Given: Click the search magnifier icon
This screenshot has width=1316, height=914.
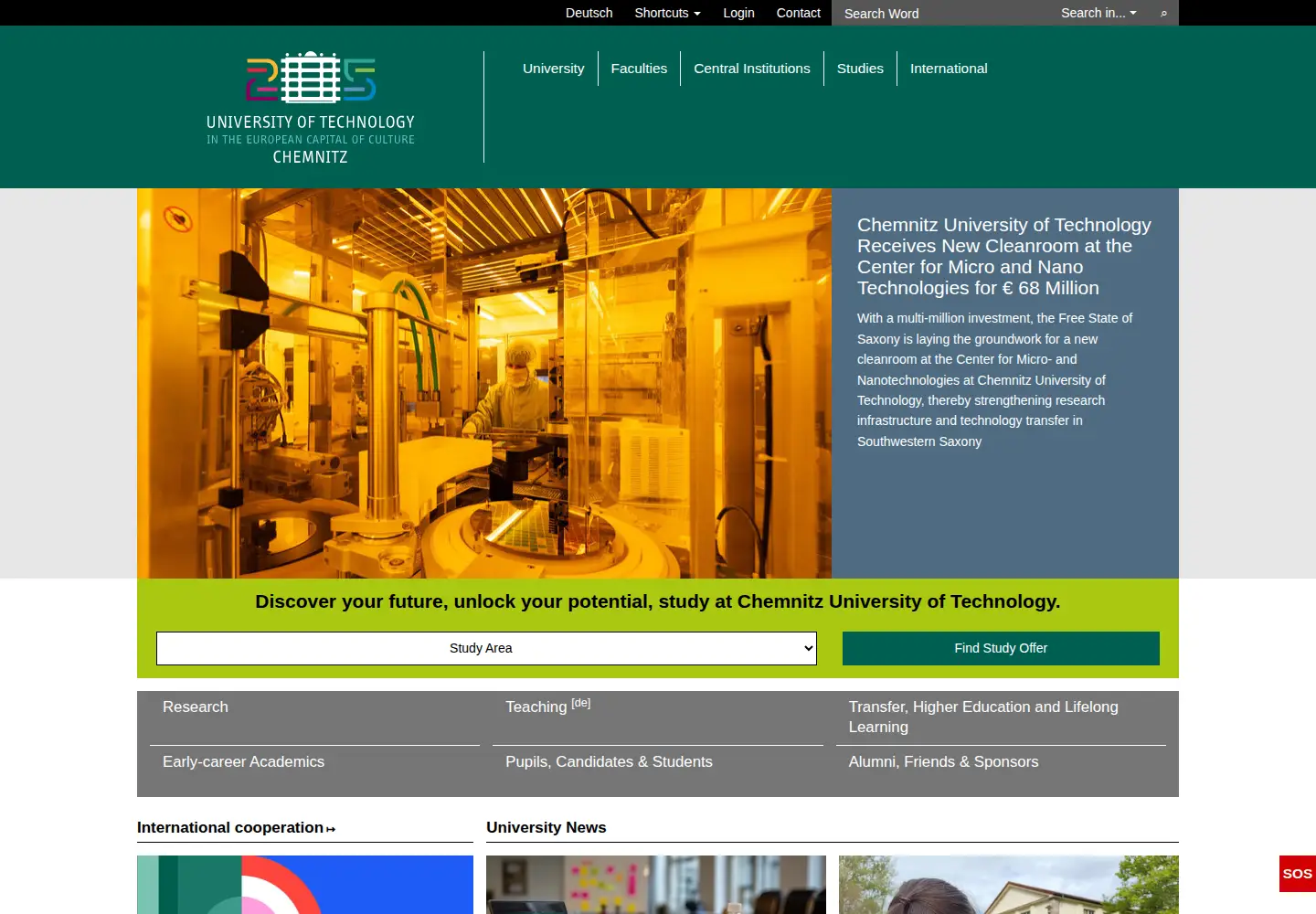Looking at the screenshot, I should coord(1163,13).
